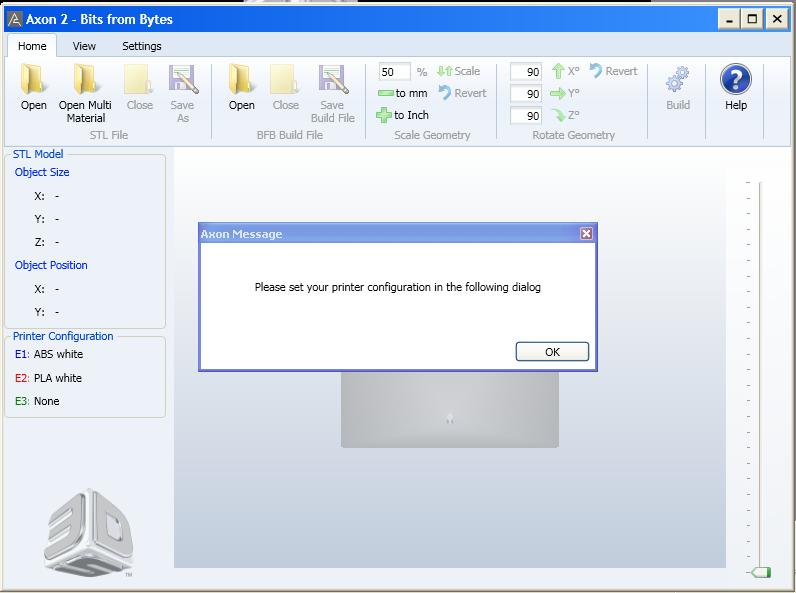796x593 pixels.
Task: Rotate geometry around the X axis
Action: click(x=566, y=71)
